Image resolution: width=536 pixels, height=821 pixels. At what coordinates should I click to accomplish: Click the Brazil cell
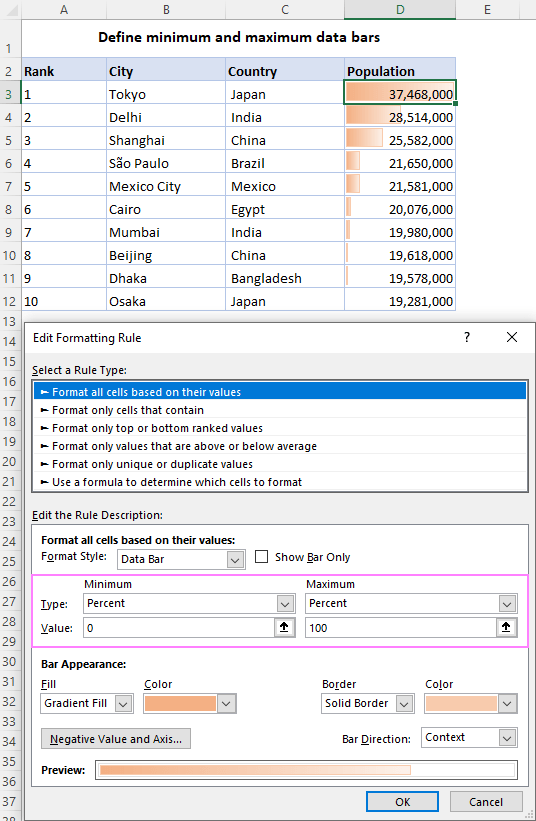click(285, 163)
